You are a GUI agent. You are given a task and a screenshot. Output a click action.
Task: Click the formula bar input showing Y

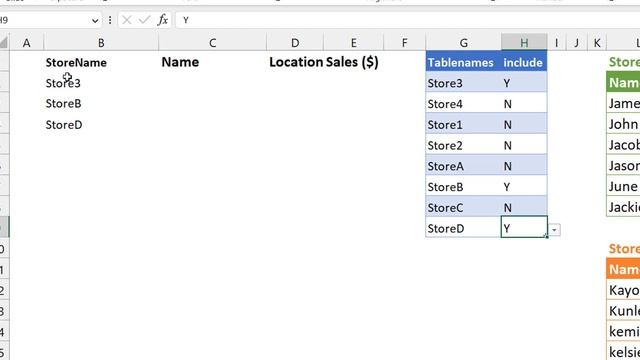pos(407,20)
